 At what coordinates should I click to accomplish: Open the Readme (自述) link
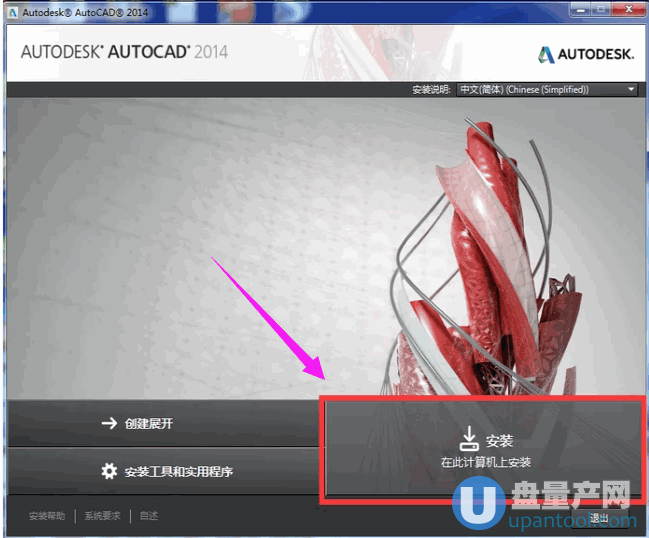click(149, 516)
